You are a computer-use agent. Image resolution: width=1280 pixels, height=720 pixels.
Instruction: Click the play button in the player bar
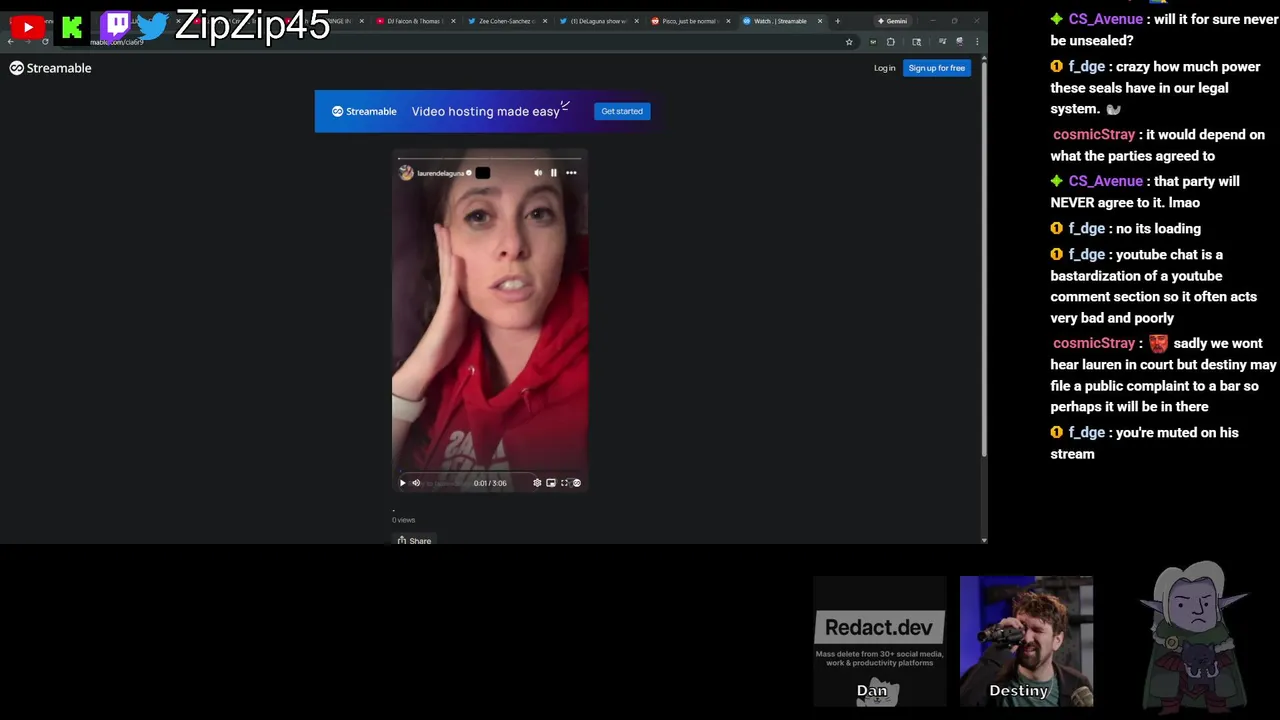tap(403, 483)
